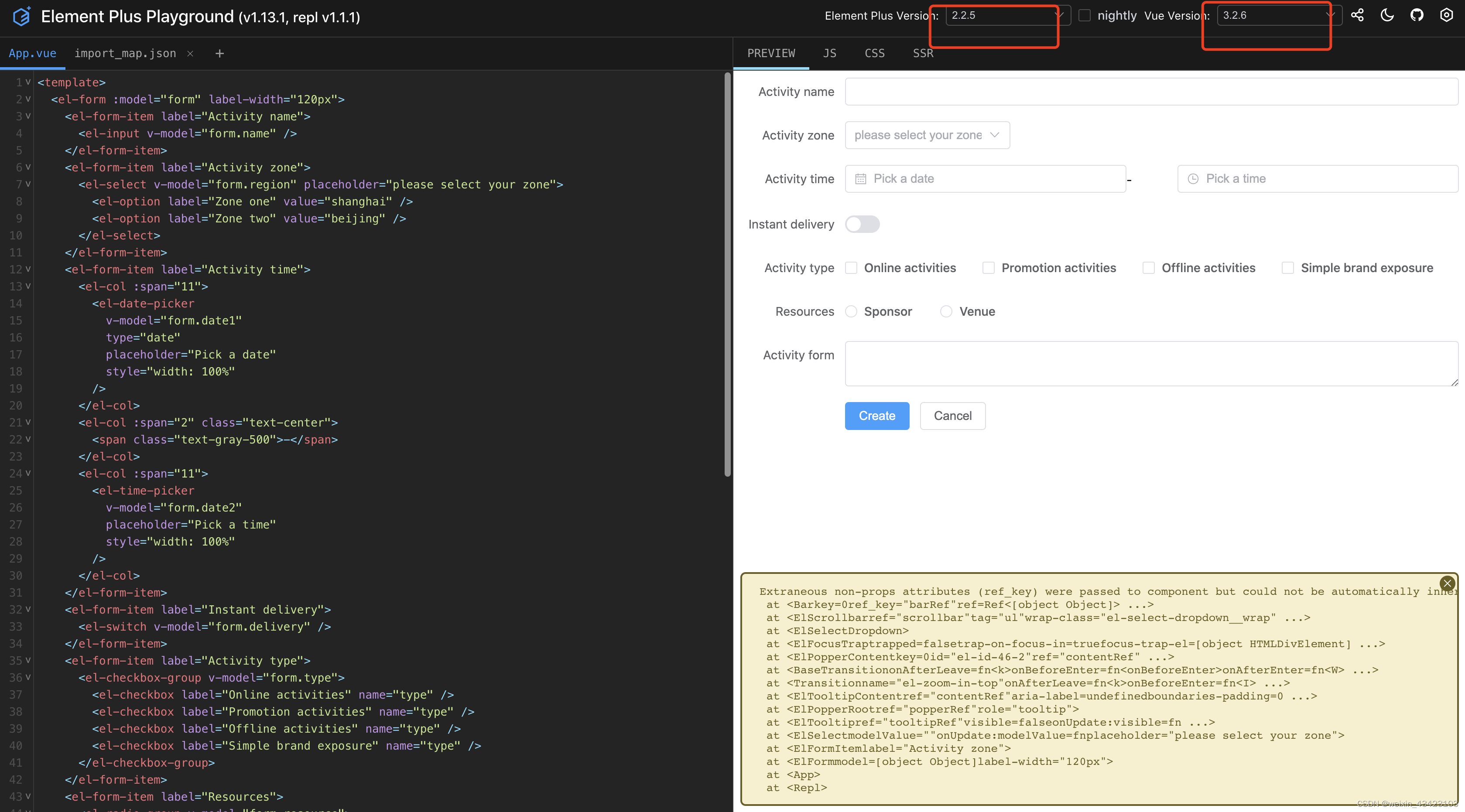Switch to the CSS output tab
Image resolution: width=1465 pixels, height=812 pixels.
point(874,54)
